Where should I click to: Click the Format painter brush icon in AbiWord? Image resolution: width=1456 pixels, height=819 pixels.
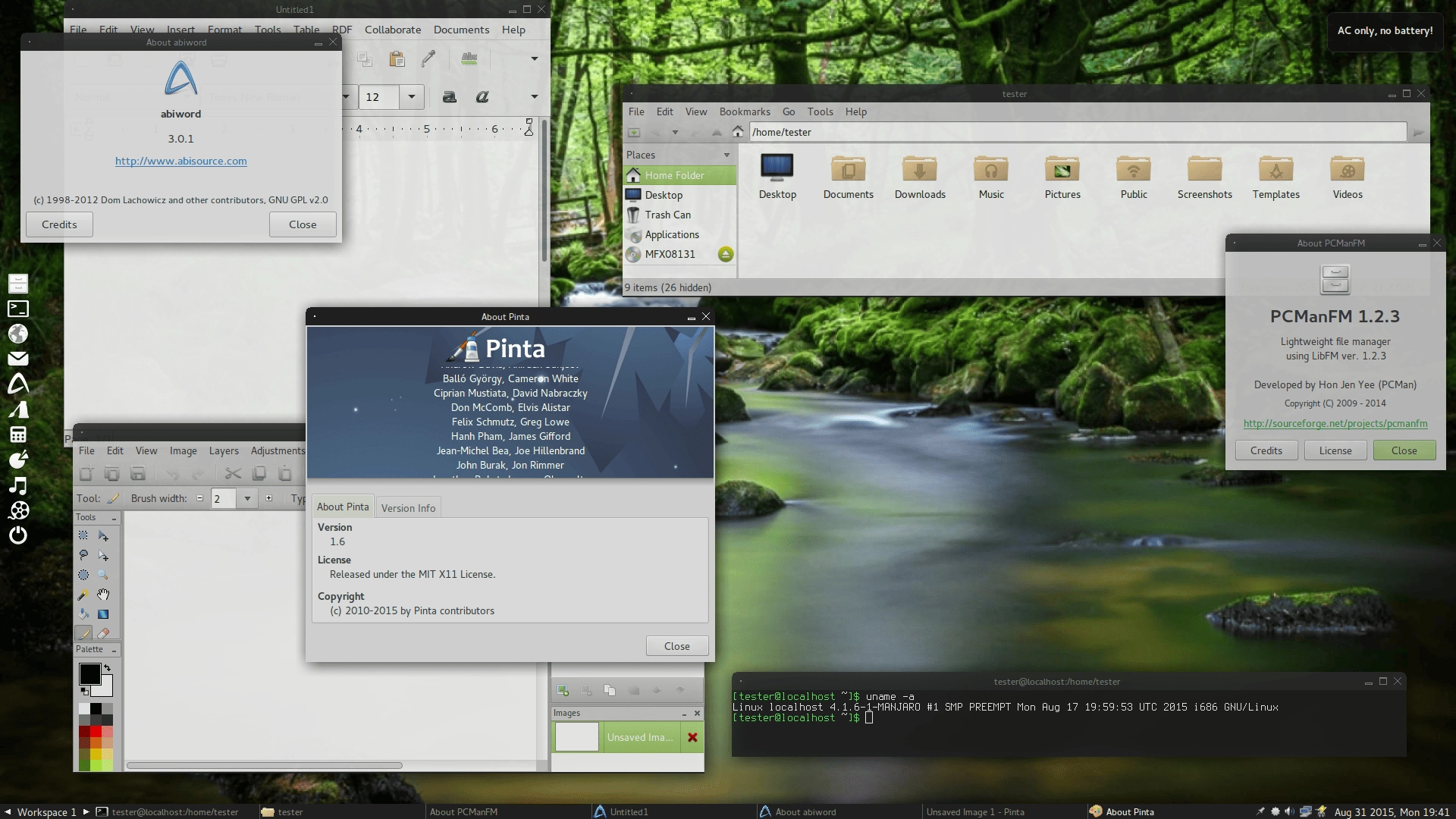coord(428,59)
